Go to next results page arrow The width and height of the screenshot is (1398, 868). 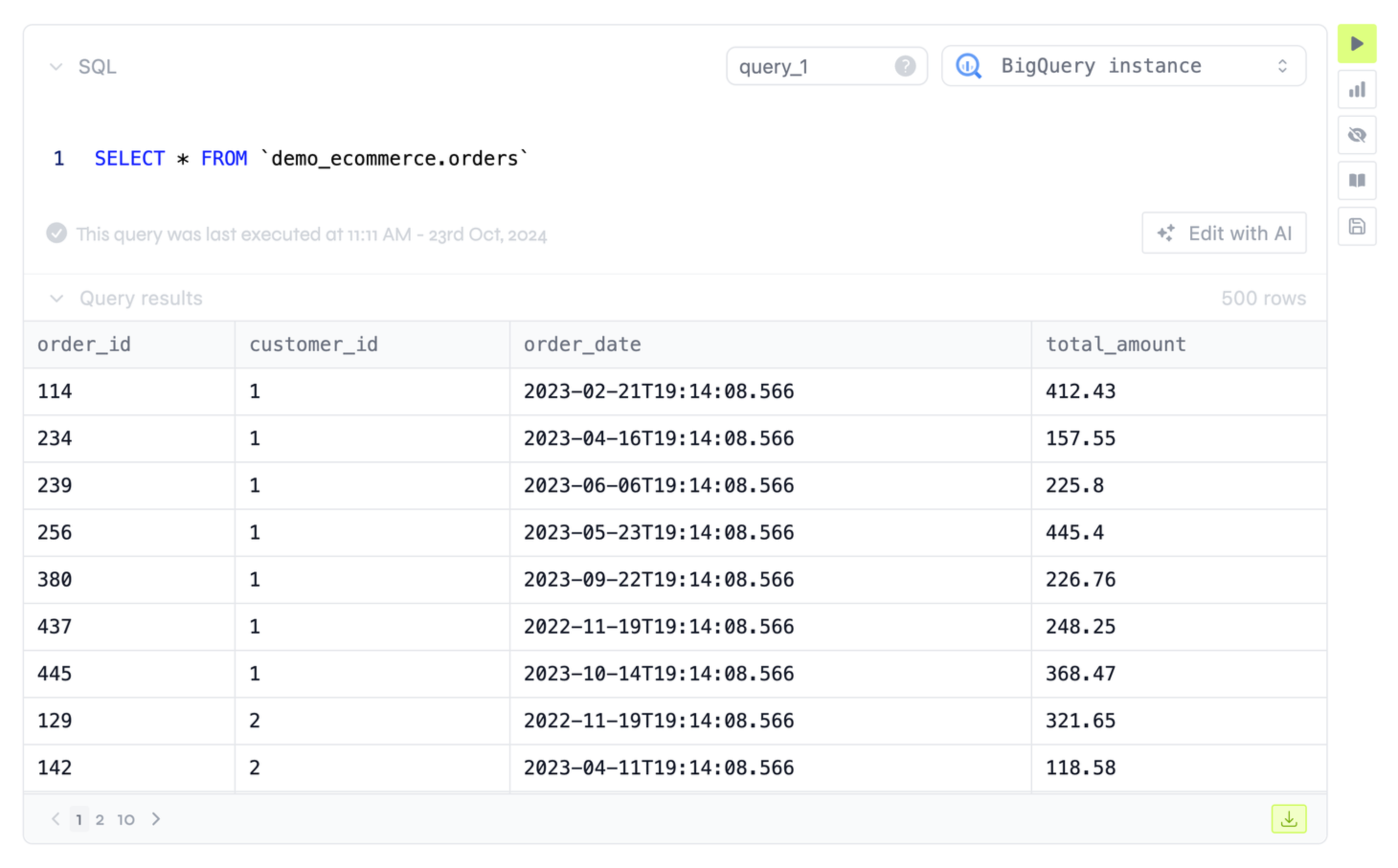(x=155, y=819)
